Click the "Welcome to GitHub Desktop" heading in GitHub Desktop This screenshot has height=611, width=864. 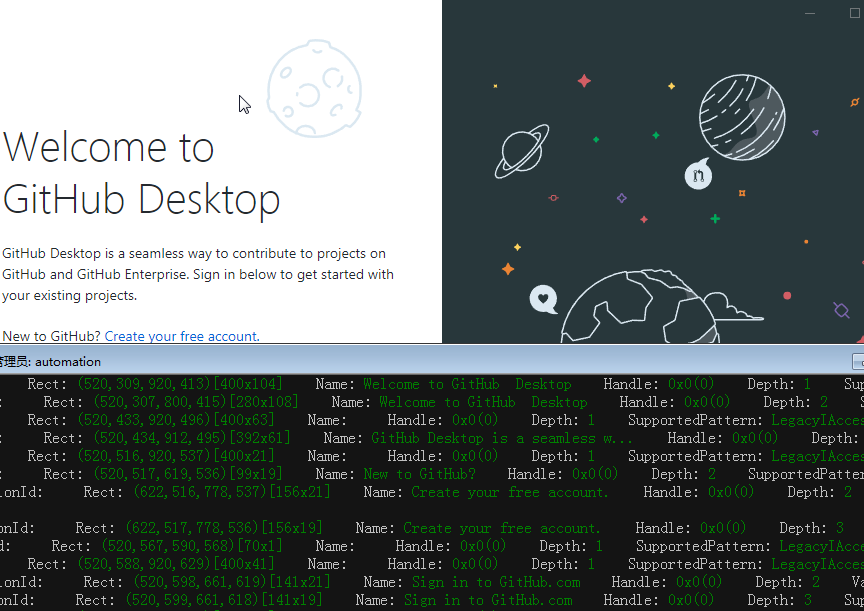pyautogui.click(x=142, y=174)
